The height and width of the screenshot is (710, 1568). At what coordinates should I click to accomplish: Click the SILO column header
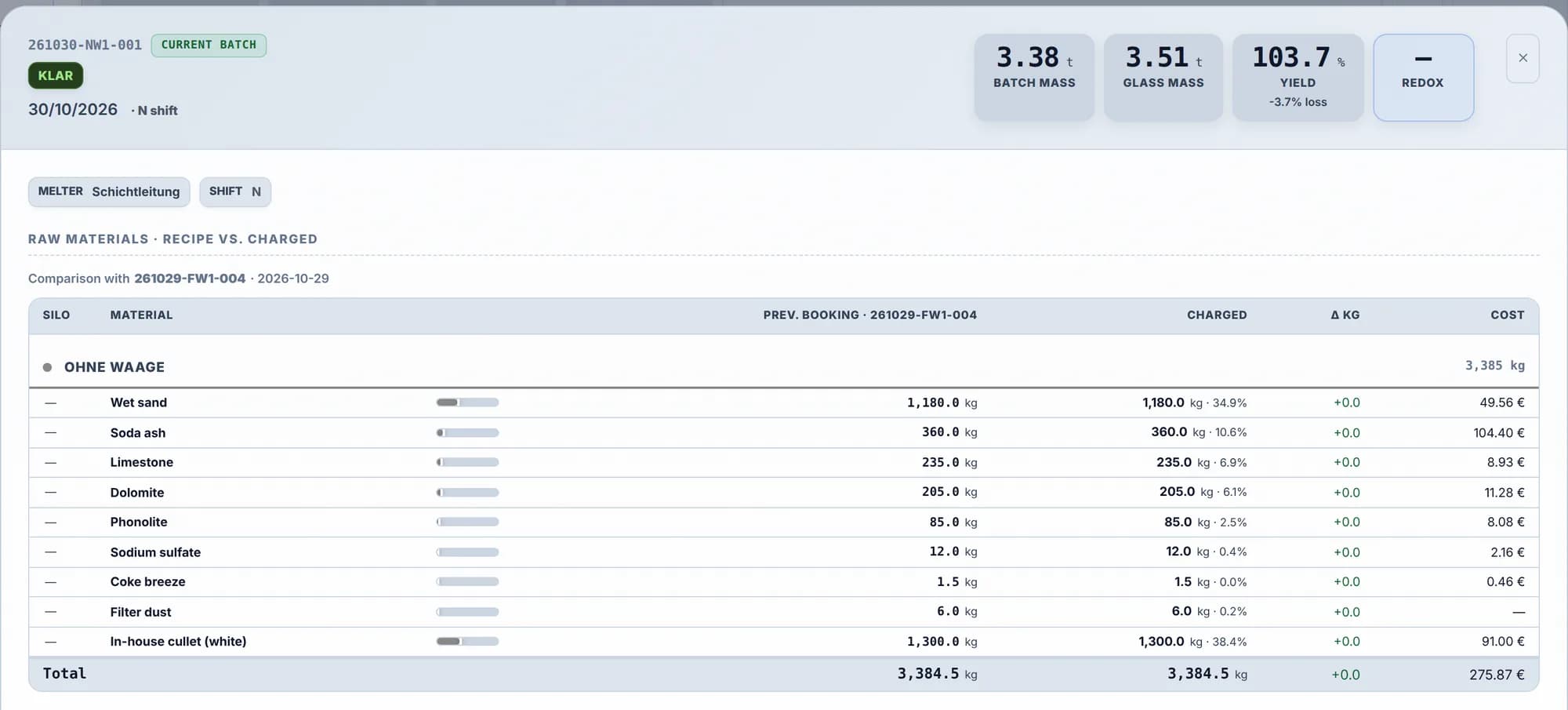point(56,315)
